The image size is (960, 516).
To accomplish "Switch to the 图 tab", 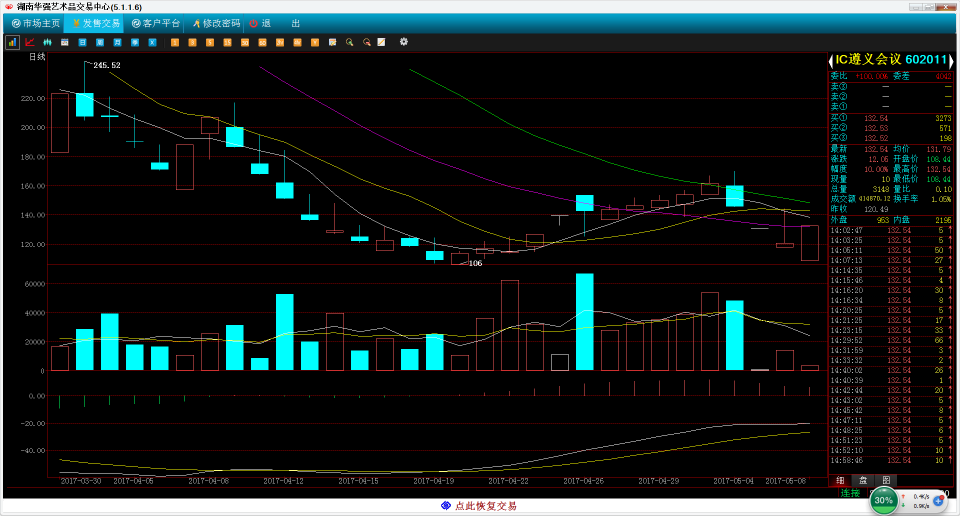I will point(886,480).
